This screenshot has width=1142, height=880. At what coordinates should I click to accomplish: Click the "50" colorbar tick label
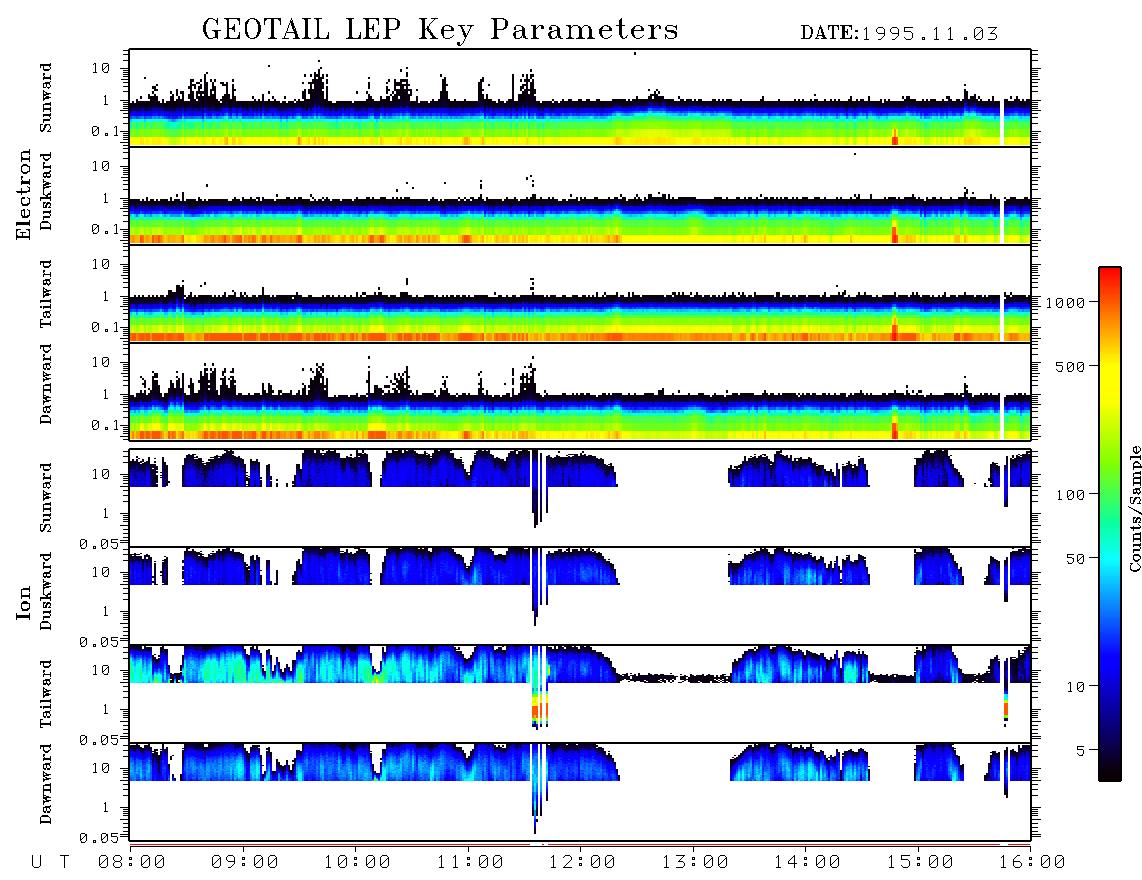click(1076, 559)
